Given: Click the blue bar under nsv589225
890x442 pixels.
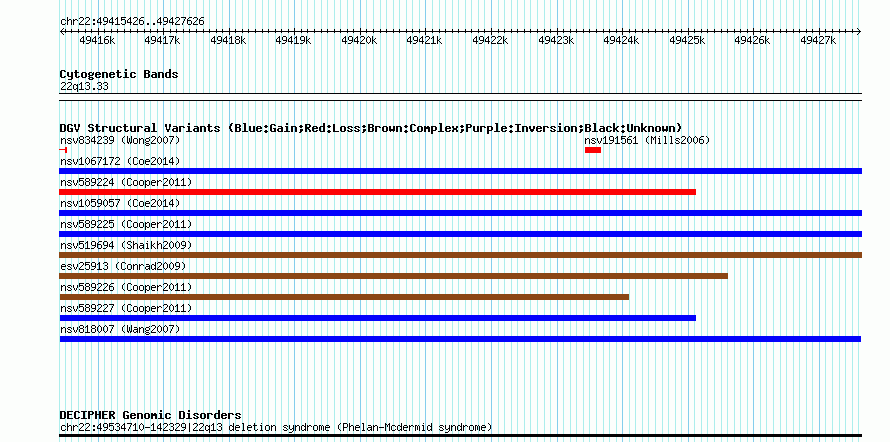Looking at the screenshot, I should [460, 234].
